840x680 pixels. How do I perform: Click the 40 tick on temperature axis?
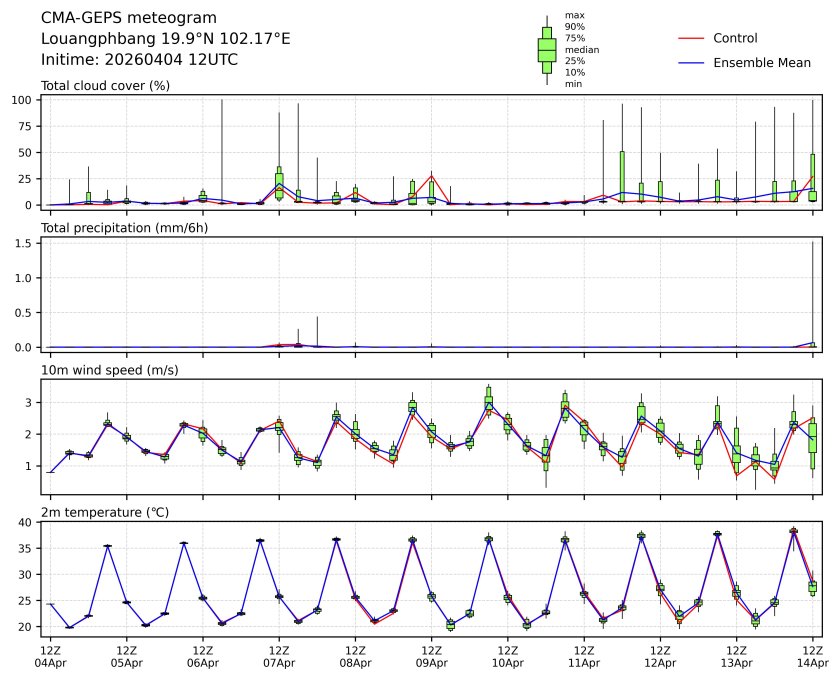[x=29, y=522]
